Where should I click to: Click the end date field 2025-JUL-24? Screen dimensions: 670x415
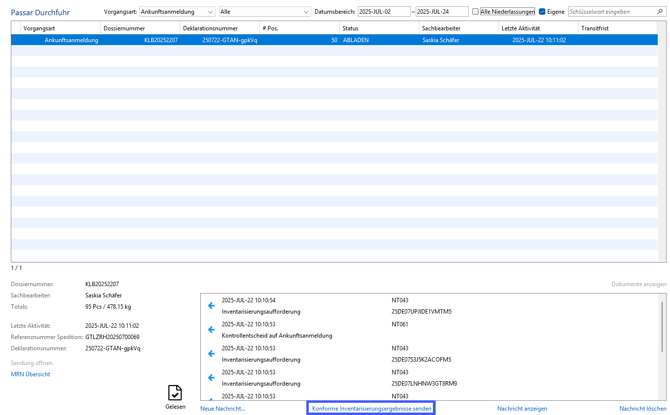coord(442,12)
